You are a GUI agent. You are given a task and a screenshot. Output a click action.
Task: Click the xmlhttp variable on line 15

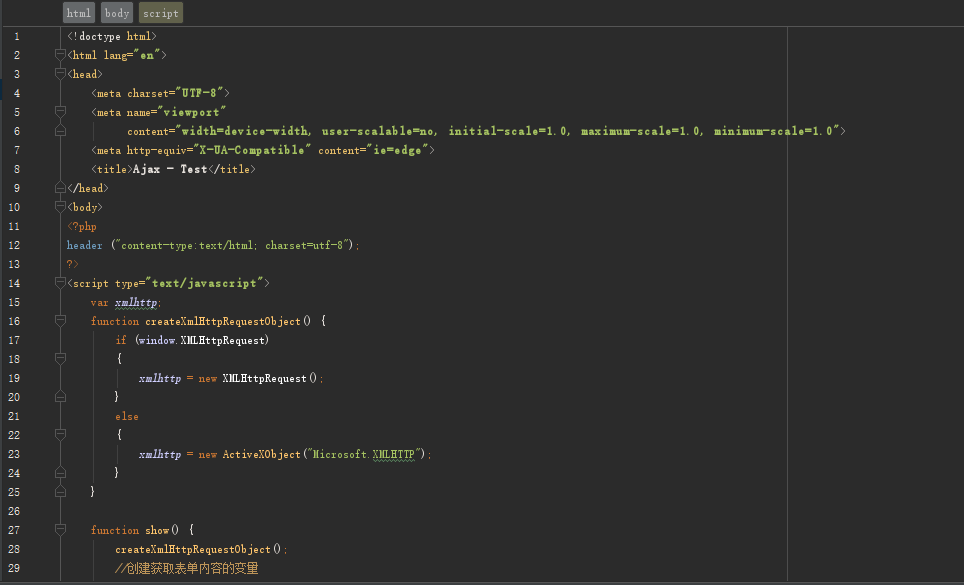tap(136, 302)
